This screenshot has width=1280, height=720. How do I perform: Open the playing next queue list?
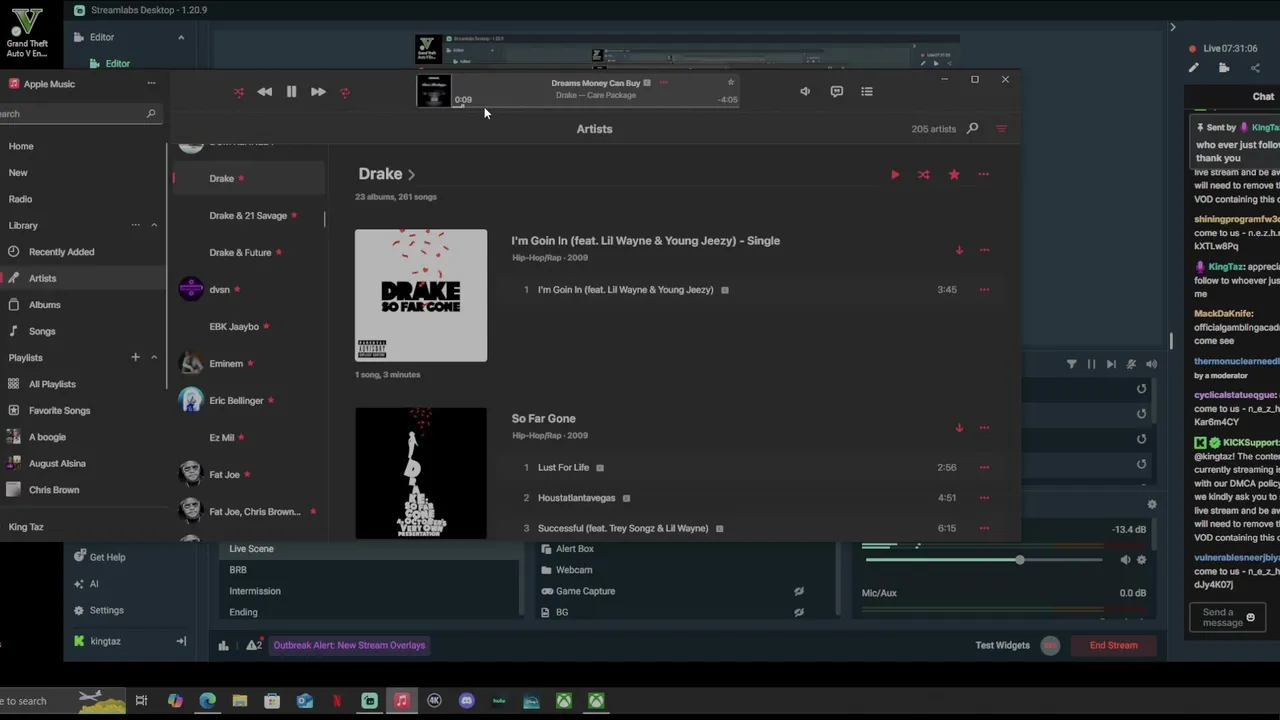click(x=867, y=92)
